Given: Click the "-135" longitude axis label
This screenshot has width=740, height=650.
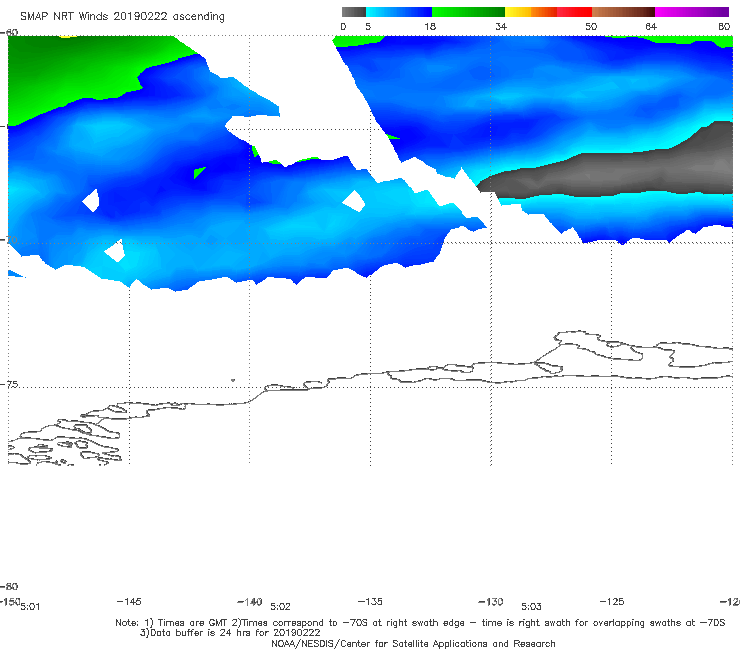Looking at the screenshot, I should (x=370, y=601).
